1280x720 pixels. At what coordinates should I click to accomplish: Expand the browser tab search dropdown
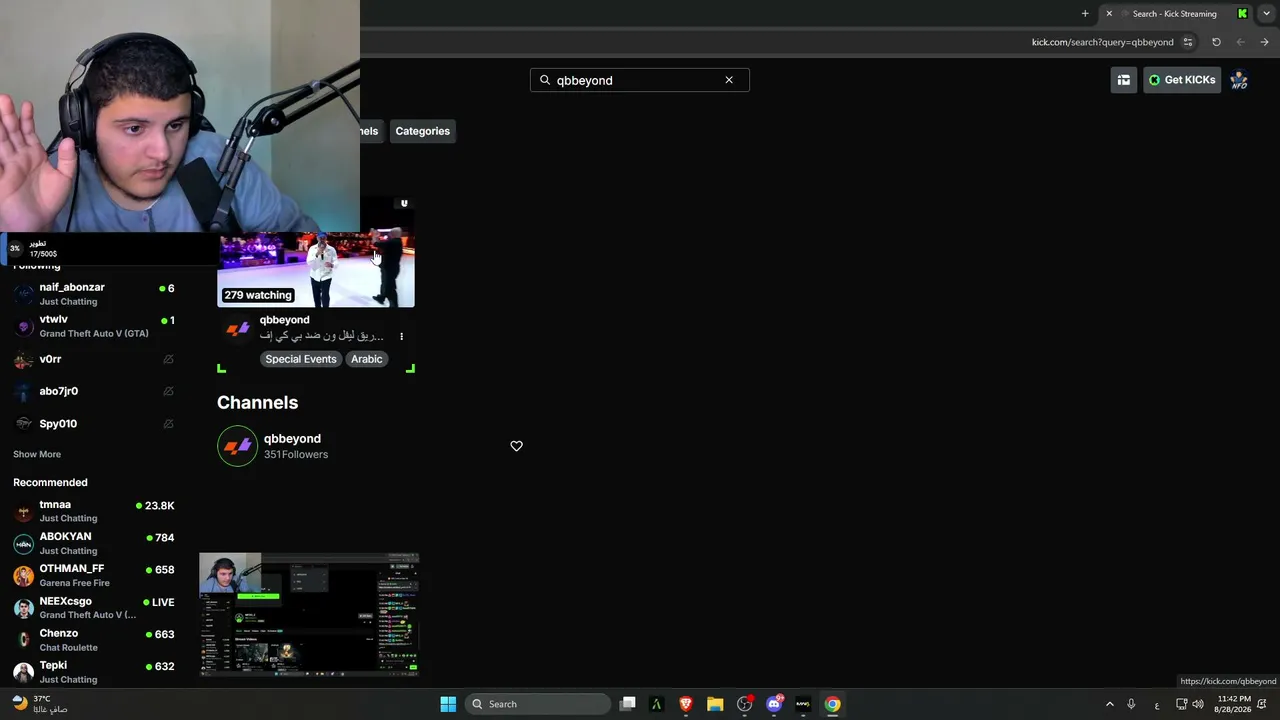(1266, 14)
